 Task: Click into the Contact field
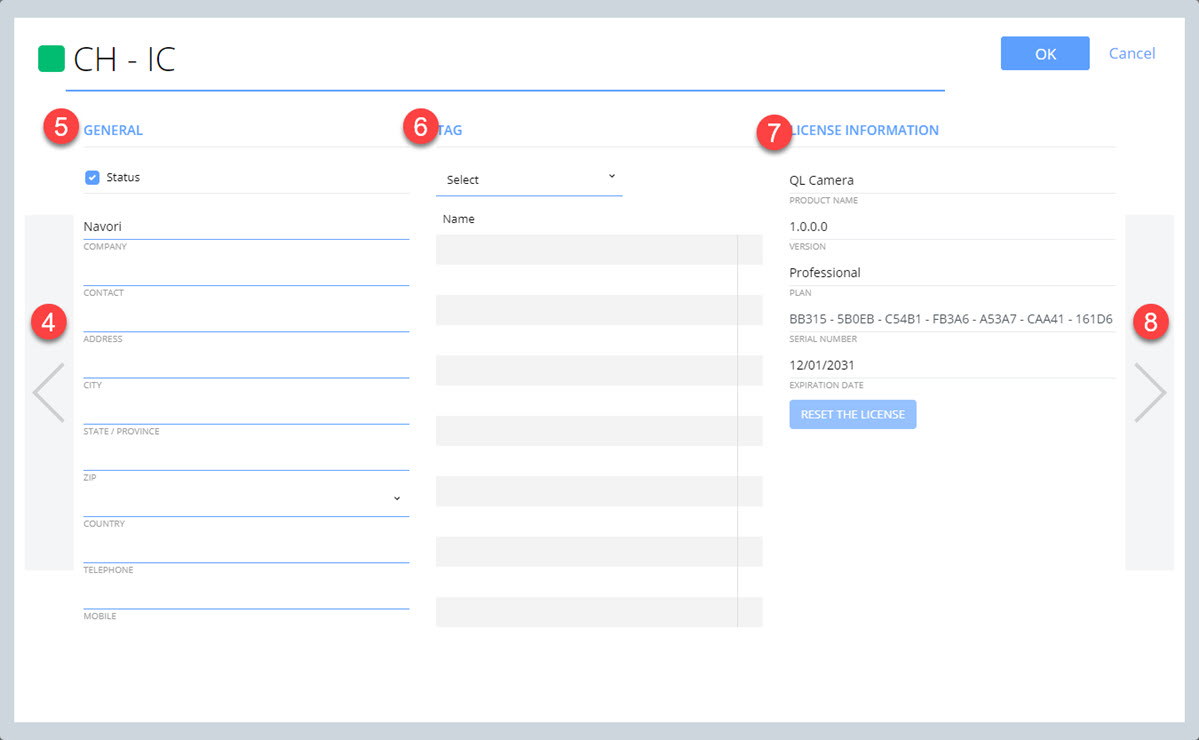point(246,272)
